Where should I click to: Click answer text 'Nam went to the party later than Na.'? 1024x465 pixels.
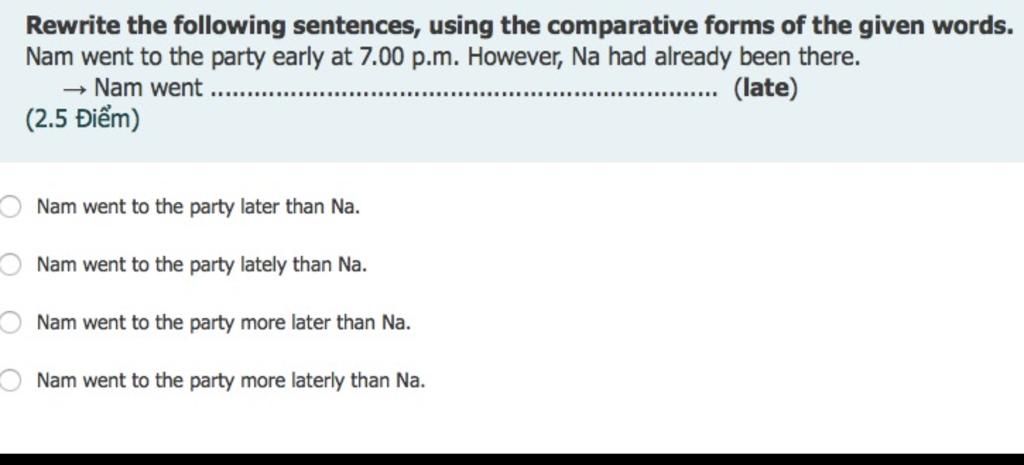(198, 207)
